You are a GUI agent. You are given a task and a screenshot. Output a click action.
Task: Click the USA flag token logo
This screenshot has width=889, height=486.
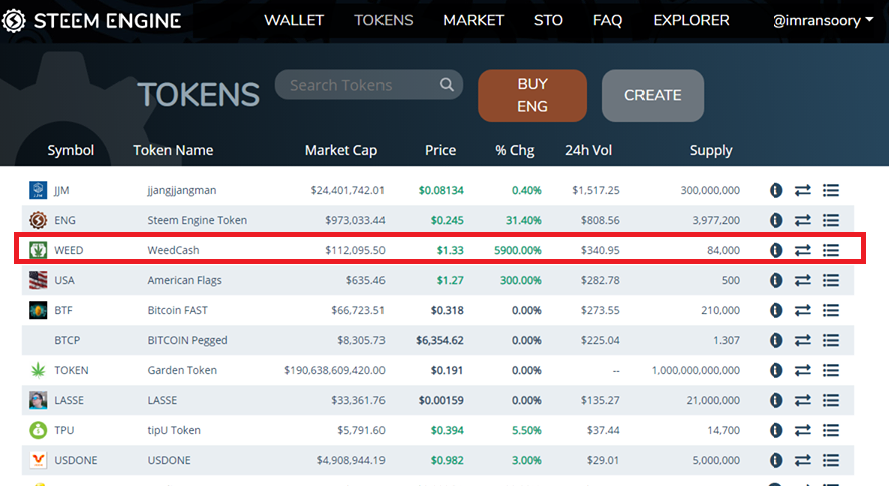click(38, 280)
